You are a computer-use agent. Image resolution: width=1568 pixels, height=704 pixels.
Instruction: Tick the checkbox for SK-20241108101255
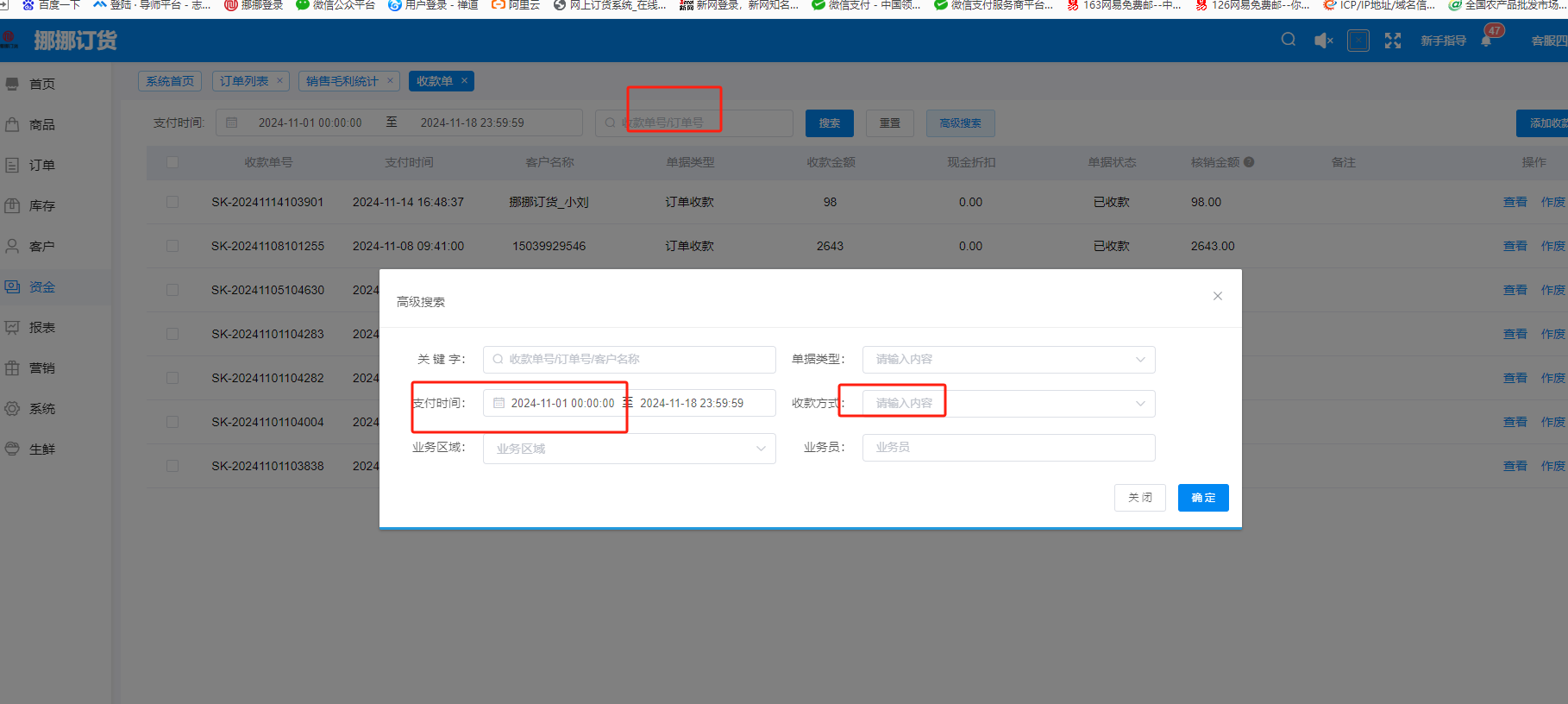(172, 246)
